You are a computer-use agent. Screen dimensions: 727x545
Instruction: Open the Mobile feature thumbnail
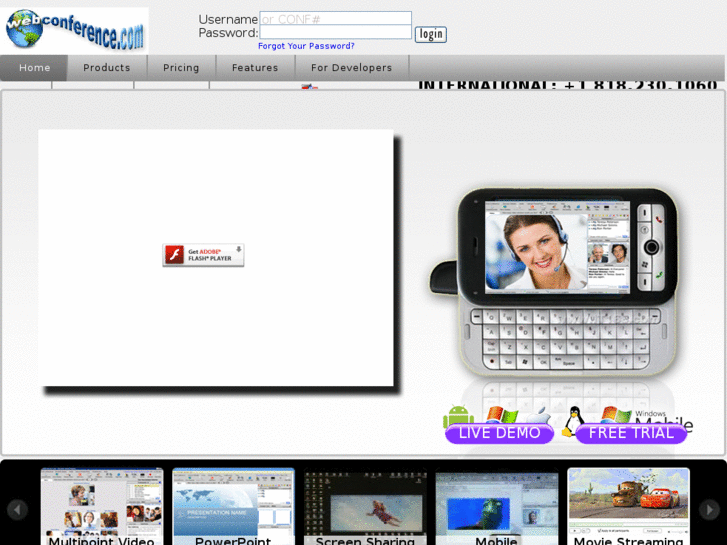[x=497, y=506]
